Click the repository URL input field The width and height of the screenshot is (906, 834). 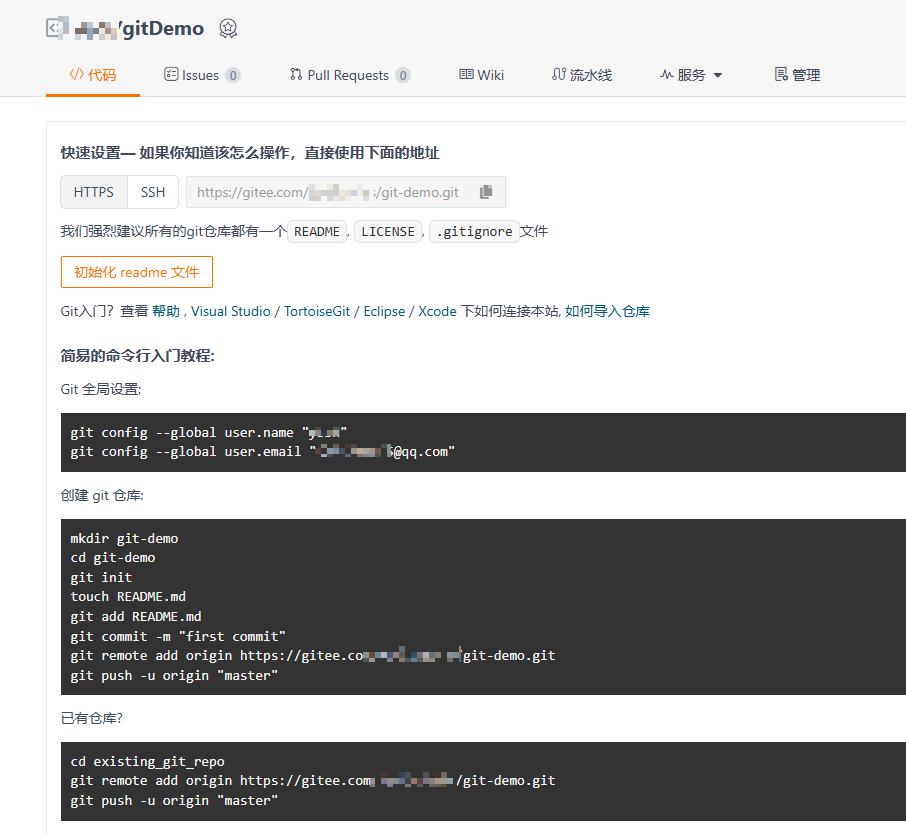coord(346,192)
